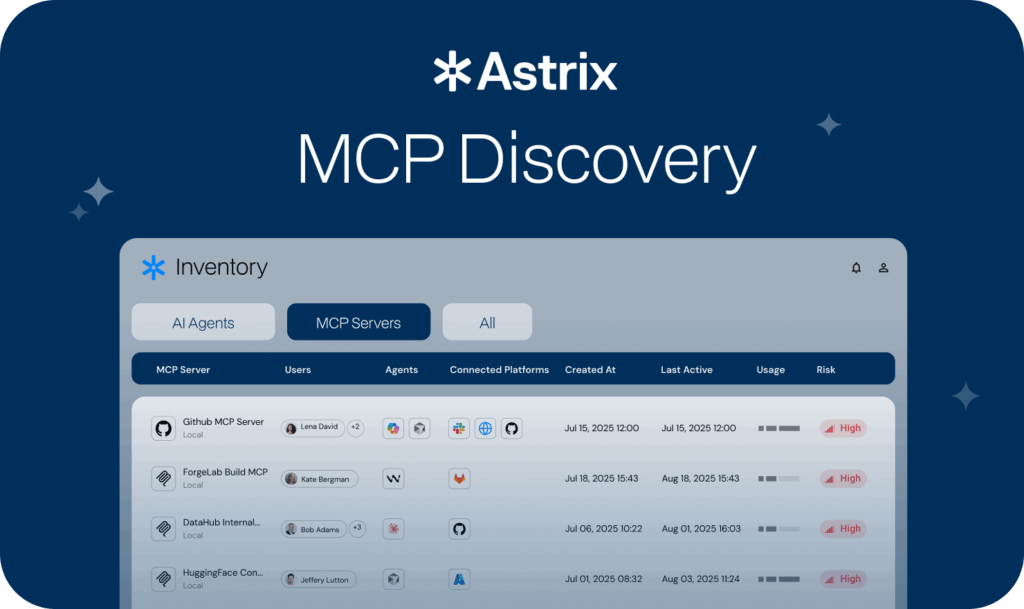This screenshot has height=609, width=1024.
Task: Click the Copilot agent icon for Github MCP Server
Action: click(x=394, y=428)
